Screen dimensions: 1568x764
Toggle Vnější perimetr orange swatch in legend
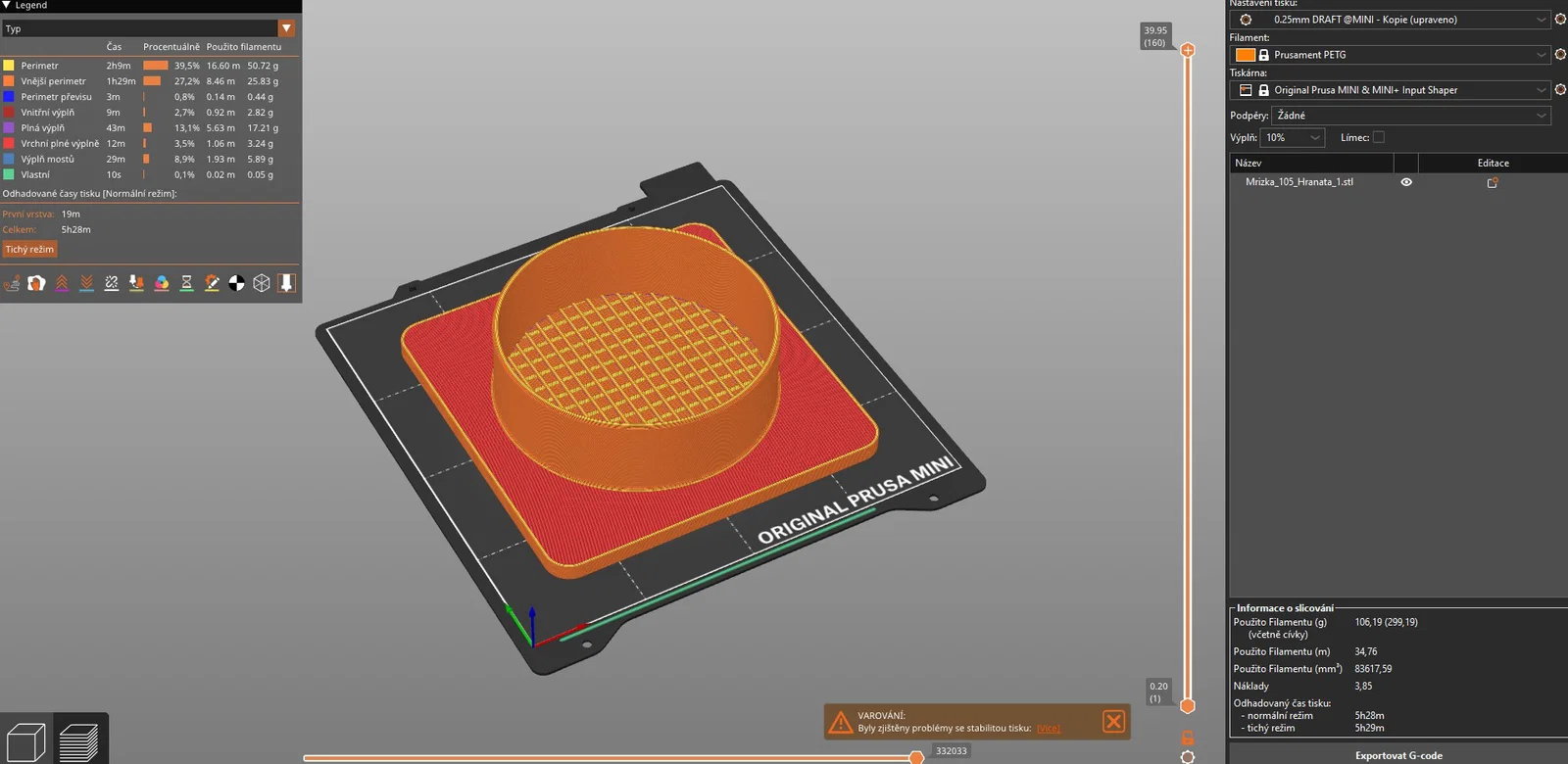[9, 81]
